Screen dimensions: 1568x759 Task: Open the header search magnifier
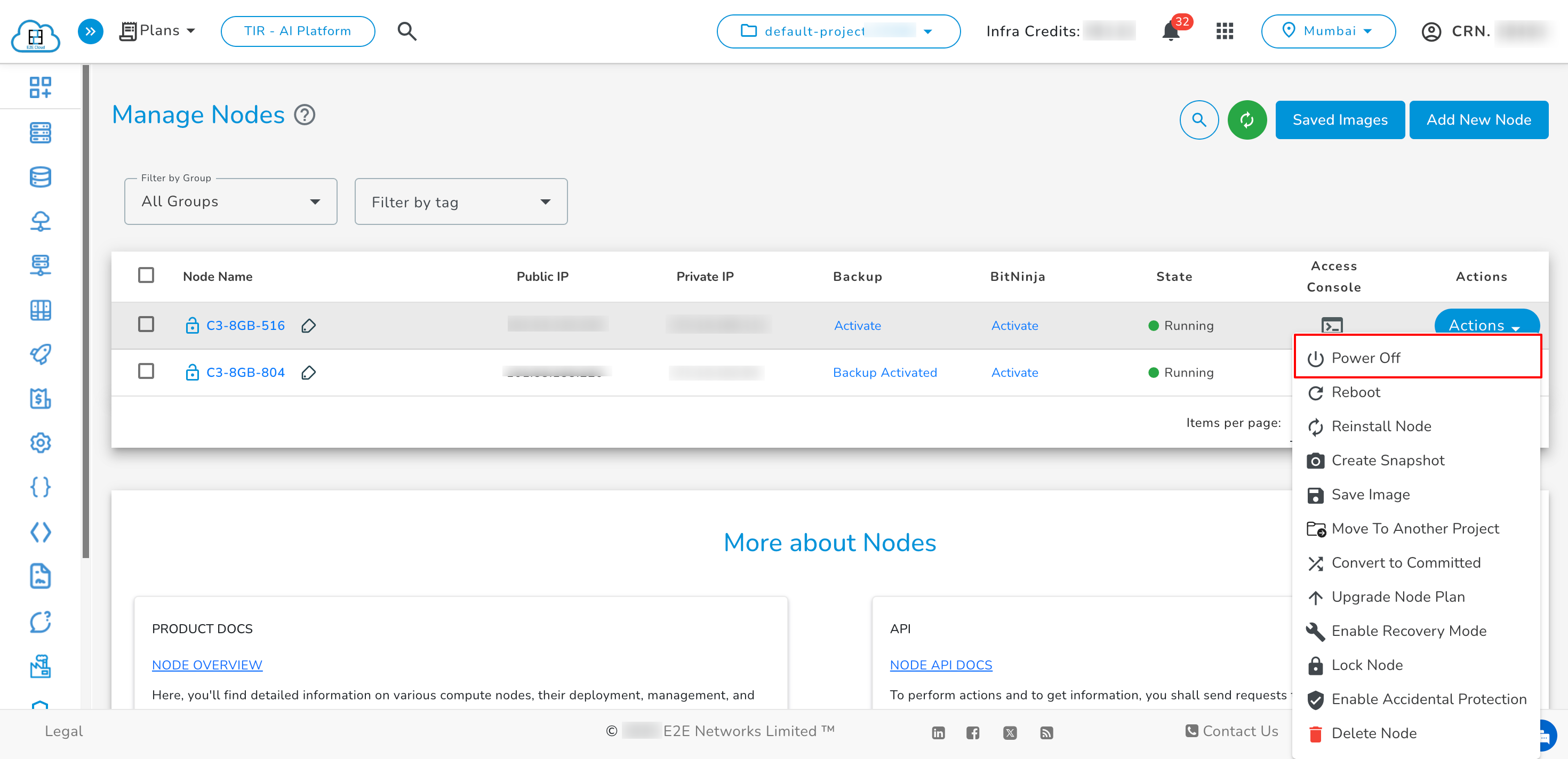point(406,31)
